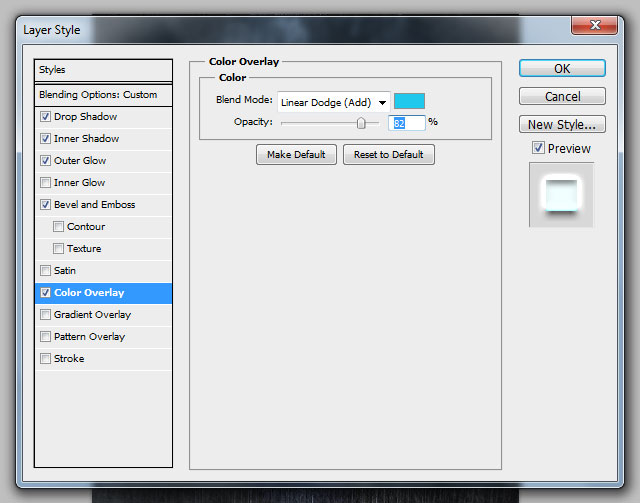Image resolution: width=640 pixels, height=503 pixels.
Task: Click the Make Default button
Action: click(x=296, y=155)
